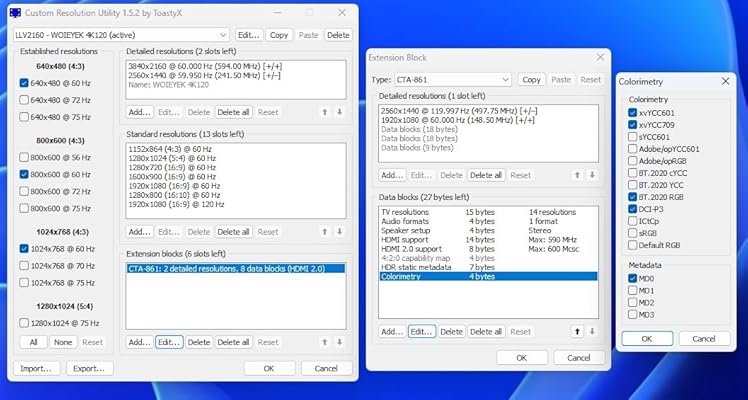The width and height of the screenshot is (748, 400).
Task: Select HDR static metadata data block
Action: click(488, 267)
